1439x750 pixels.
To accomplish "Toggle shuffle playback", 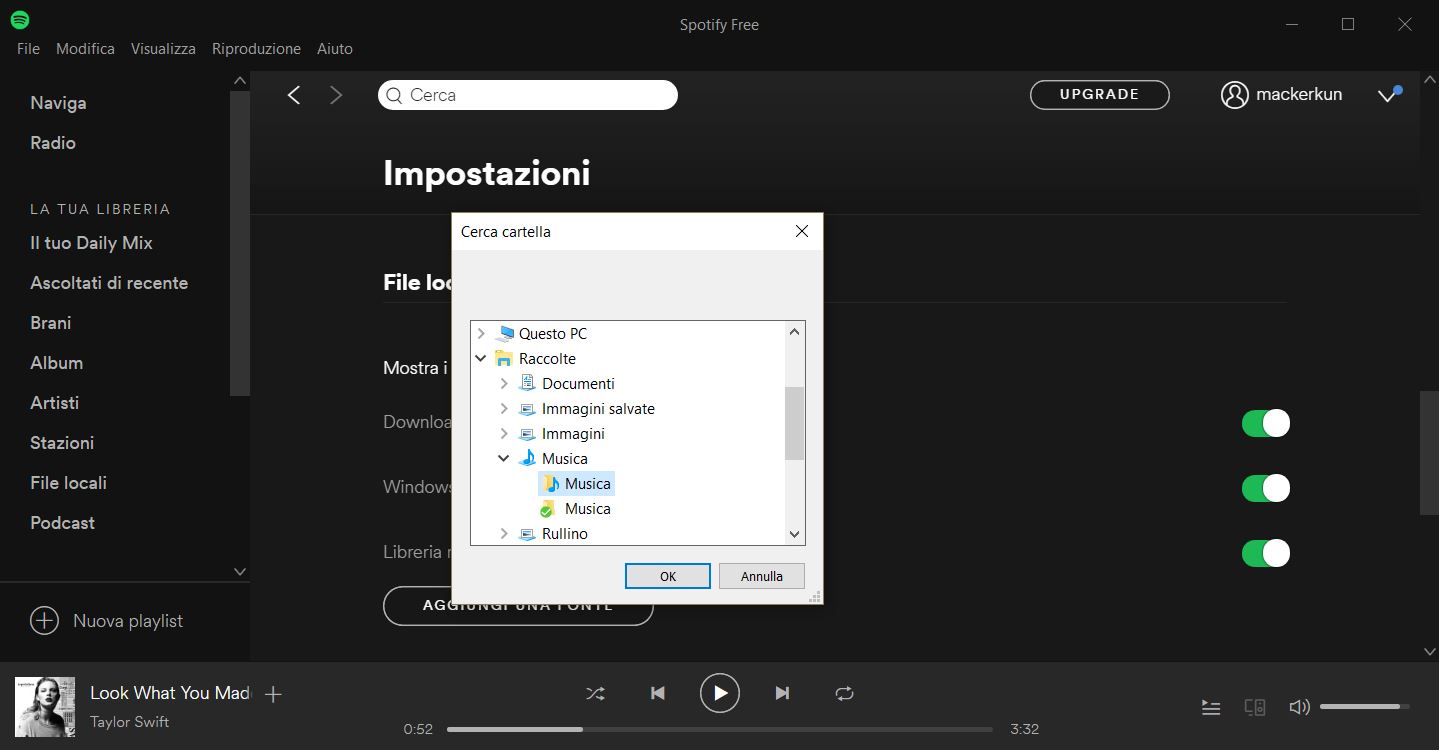I will (595, 693).
